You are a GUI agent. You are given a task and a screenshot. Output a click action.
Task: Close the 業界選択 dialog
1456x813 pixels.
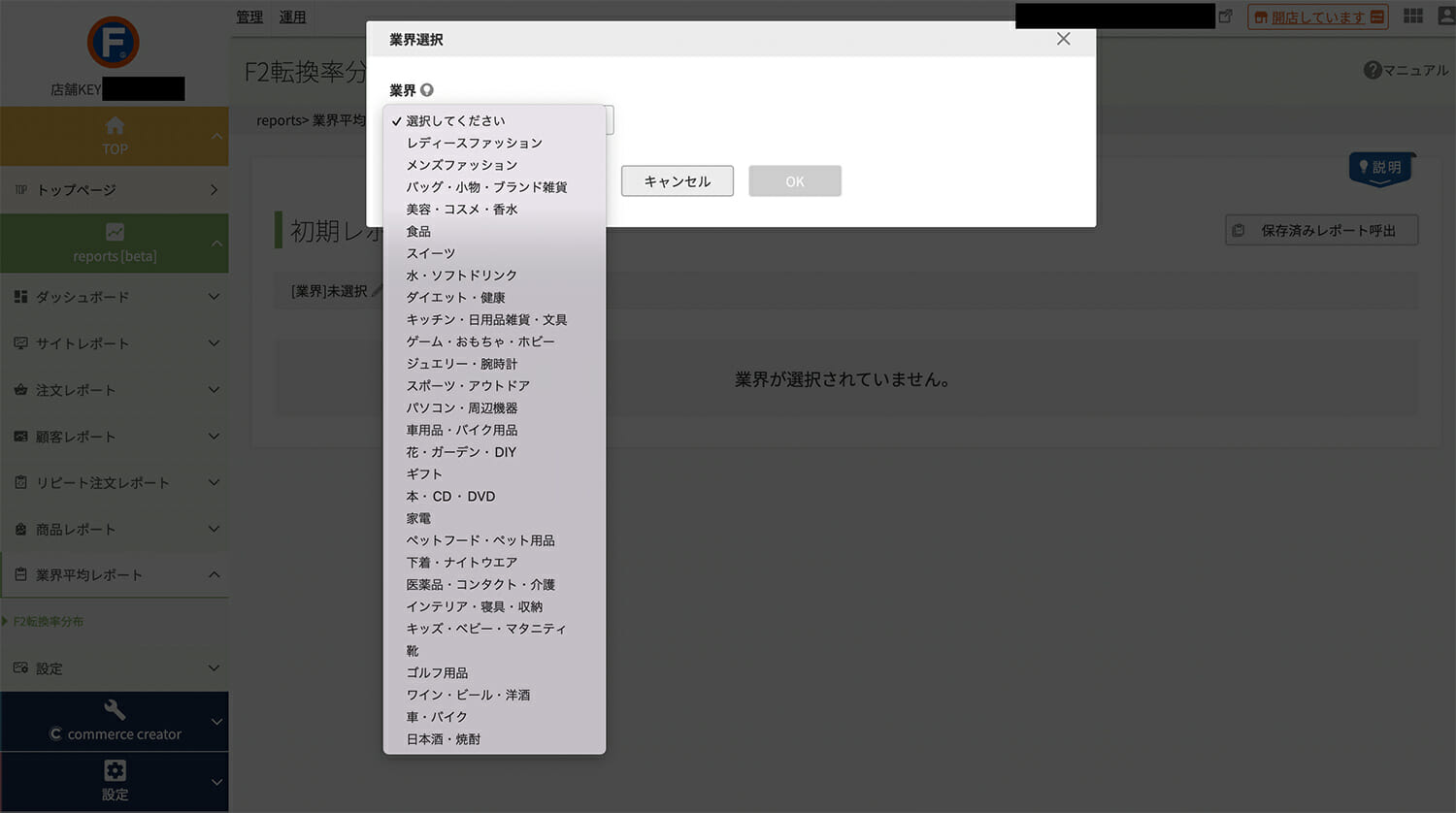pyautogui.click(x=1064, y=39)
